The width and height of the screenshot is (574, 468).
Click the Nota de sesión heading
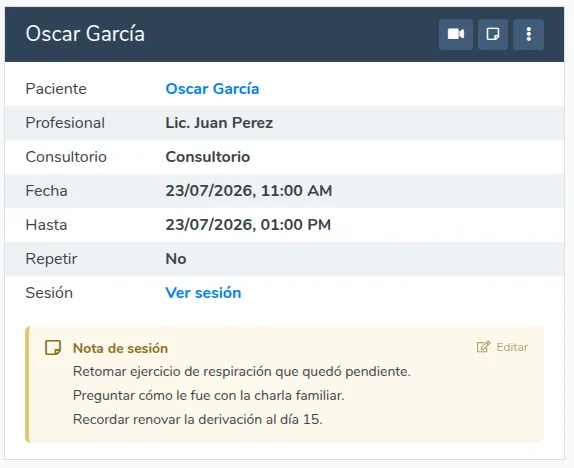tap(120, 348)
